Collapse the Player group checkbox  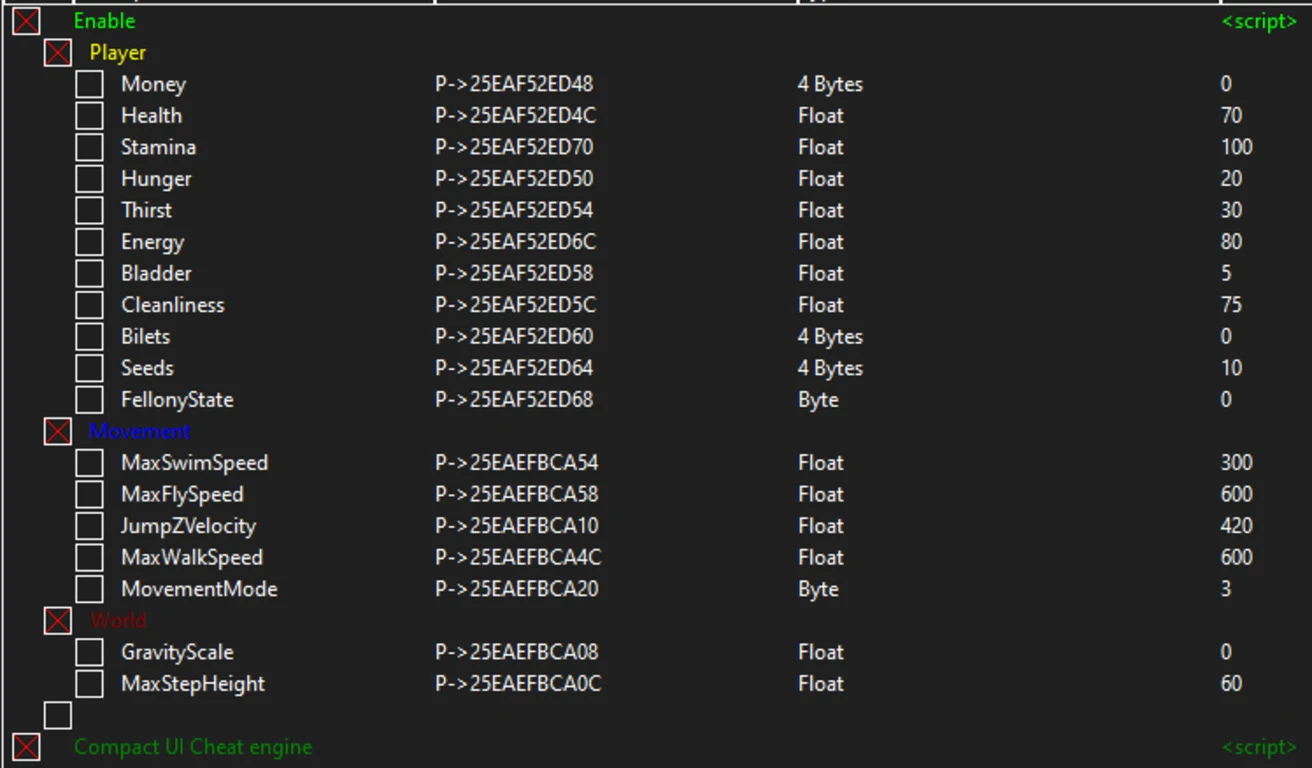tap(58, 53)
